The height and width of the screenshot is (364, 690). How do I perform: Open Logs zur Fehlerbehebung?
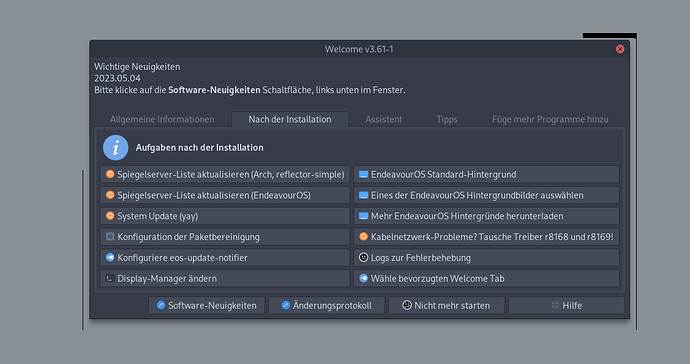(486, 257)
